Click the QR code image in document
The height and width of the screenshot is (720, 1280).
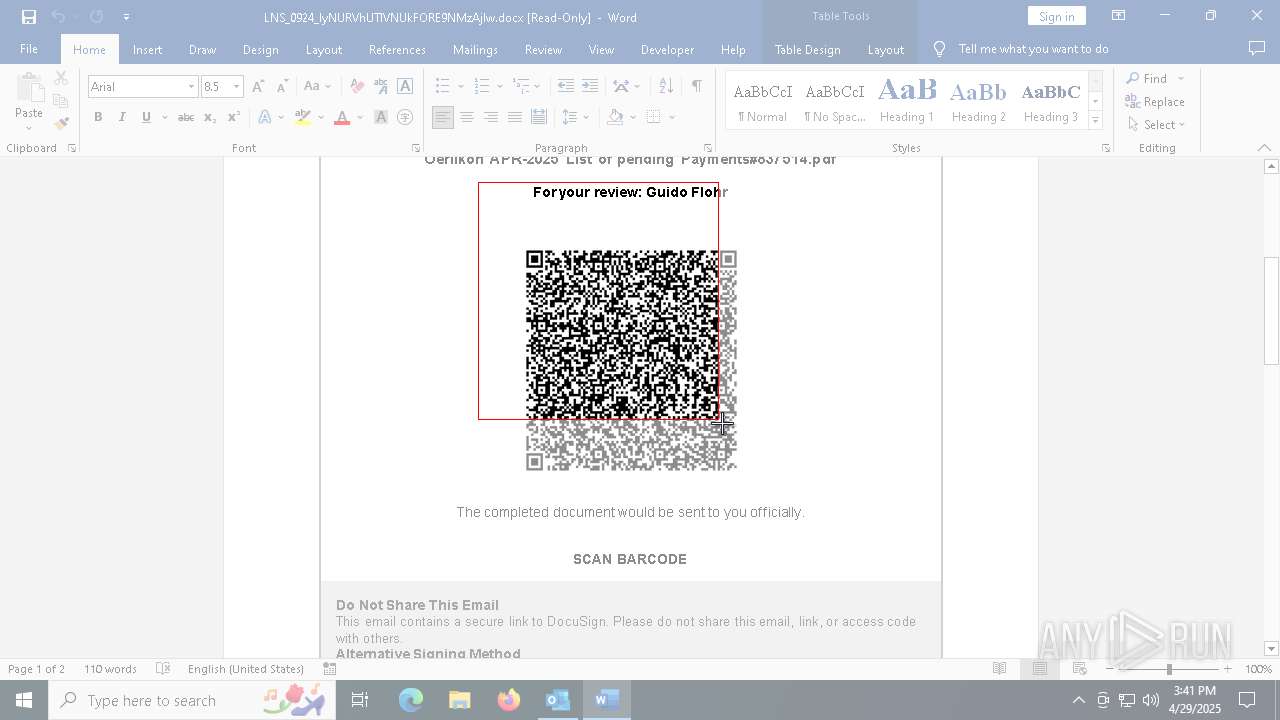[631, 360]
